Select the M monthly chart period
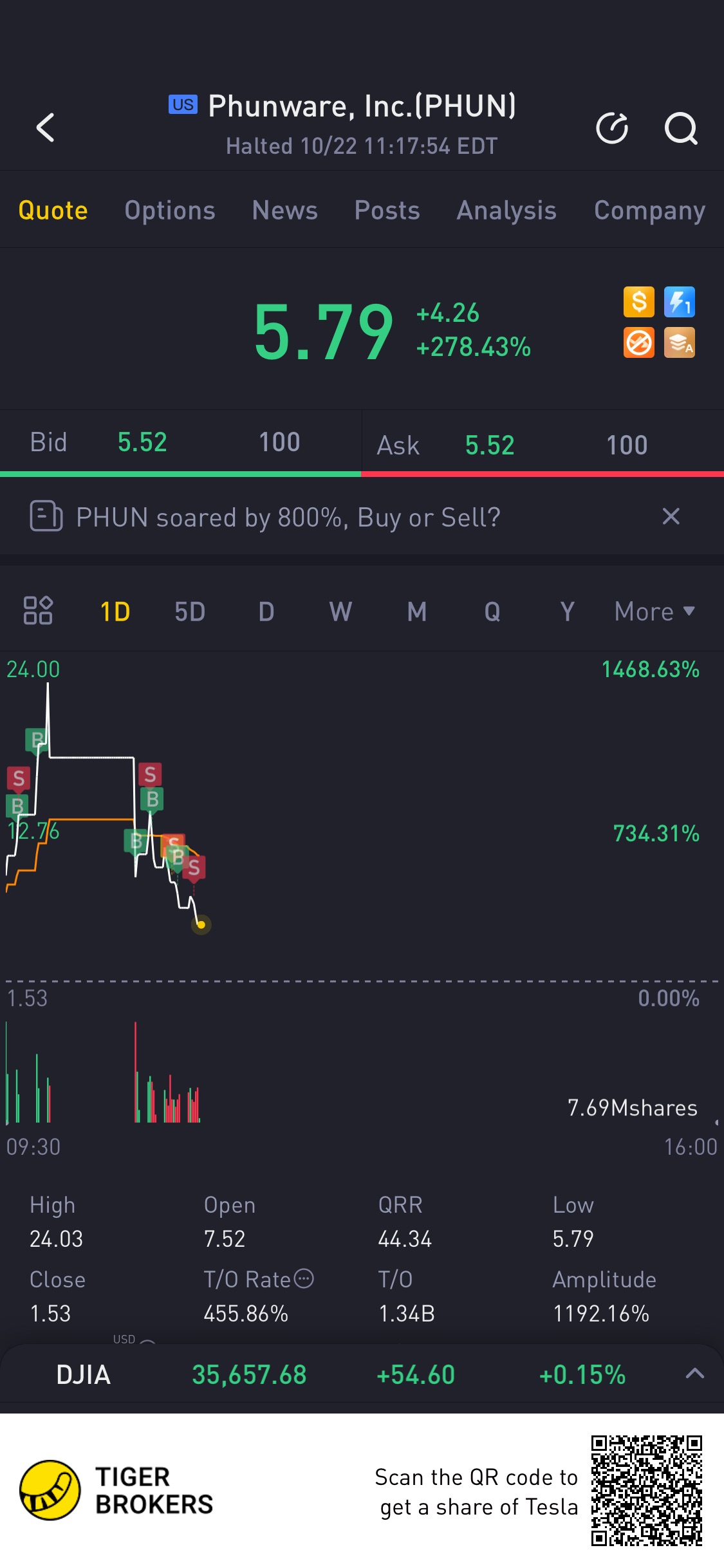Viewport: 724px width, 1568px height. [x=417, y=611]
